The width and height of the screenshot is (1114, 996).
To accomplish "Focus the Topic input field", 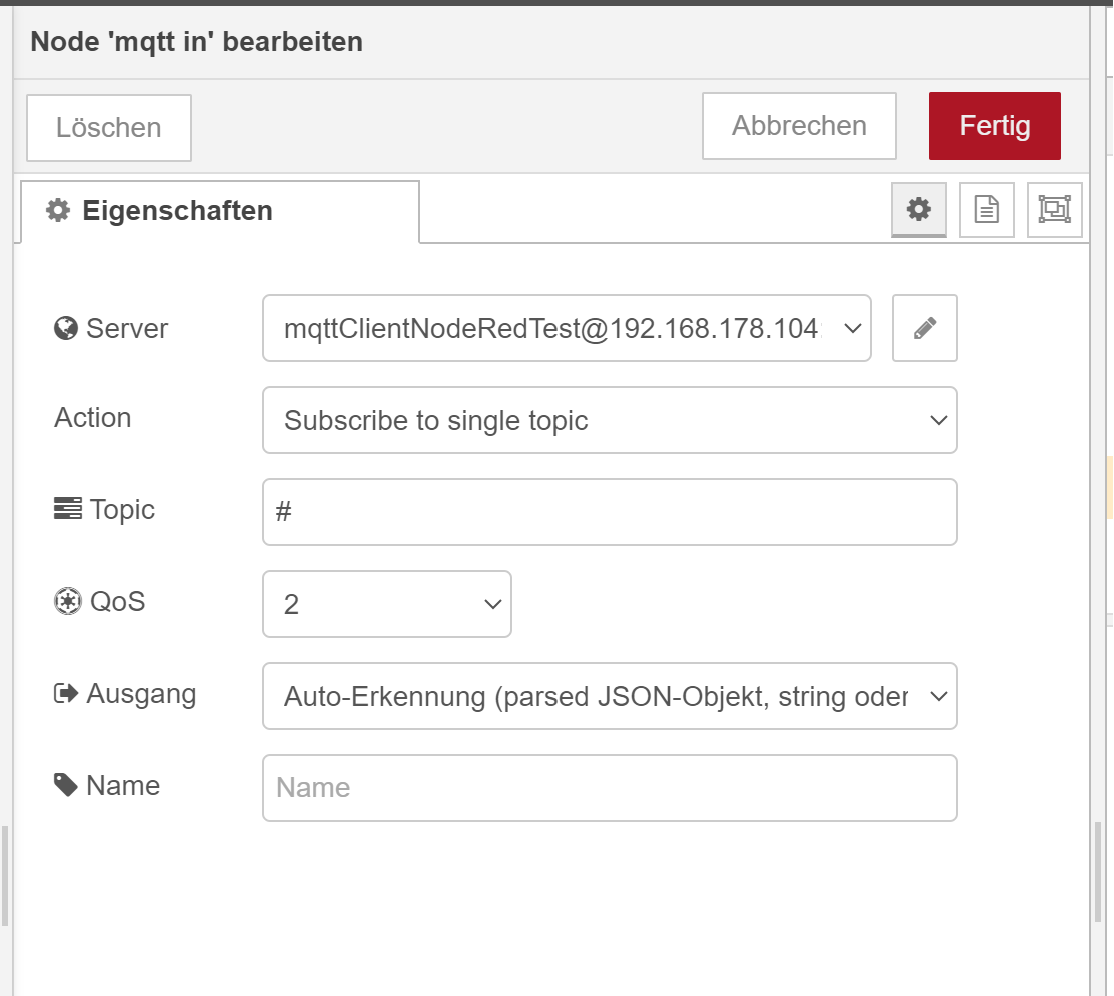I will pyautogui.click(x=609, y=512).
